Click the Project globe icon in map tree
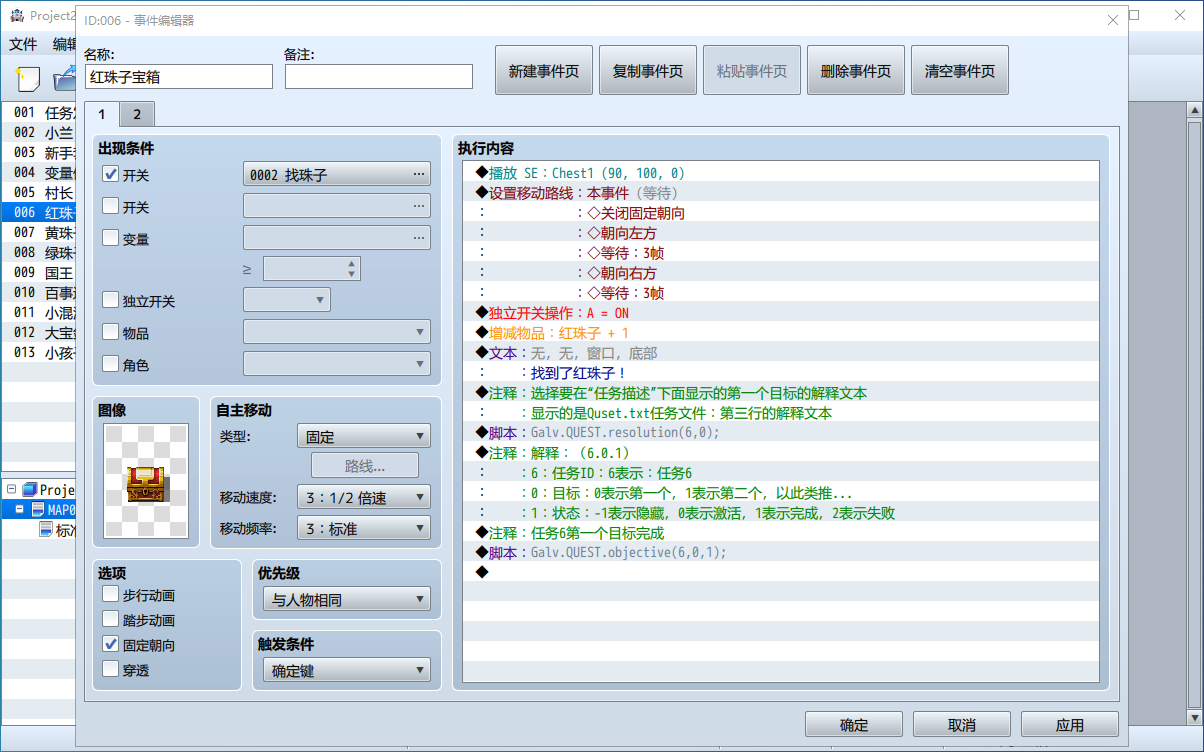The width and height of the screenshot is (1204, 752). coord(29,489)
